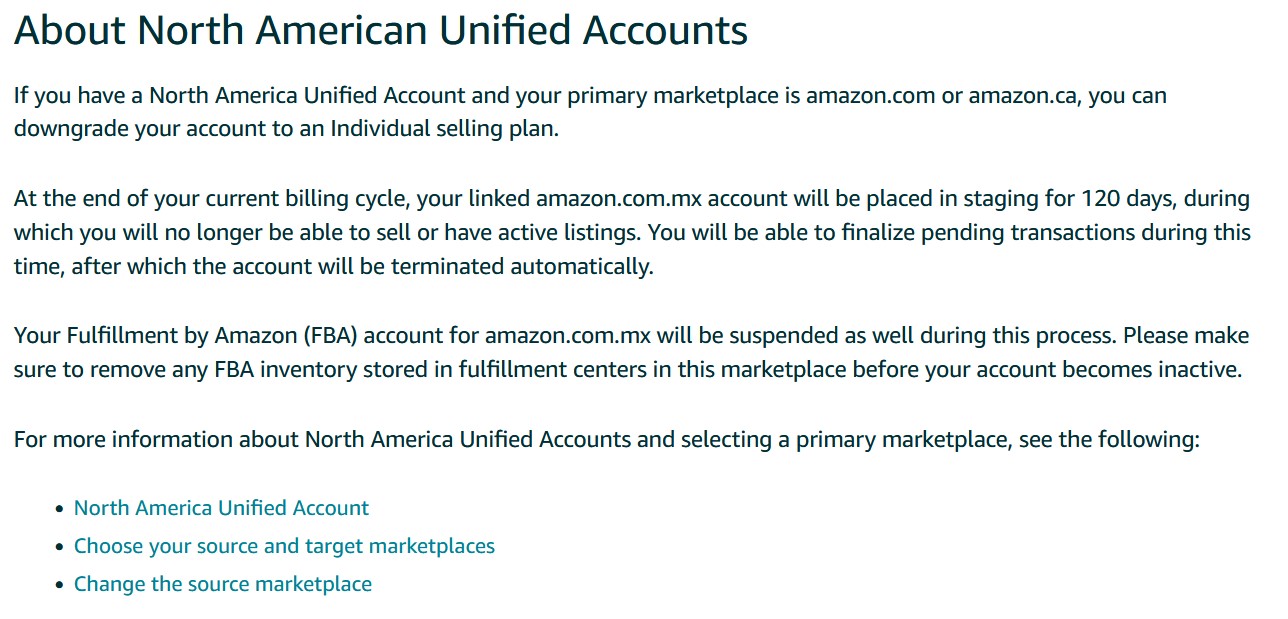Follow the Change the source marketplace link

tap(223, 584)
